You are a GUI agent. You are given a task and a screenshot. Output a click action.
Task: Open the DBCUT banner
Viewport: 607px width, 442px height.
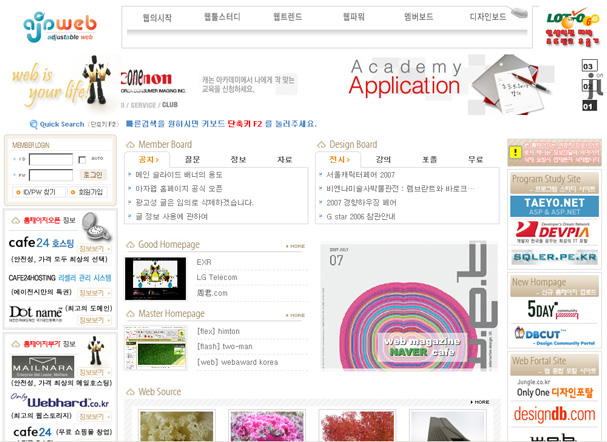(554, 335)
